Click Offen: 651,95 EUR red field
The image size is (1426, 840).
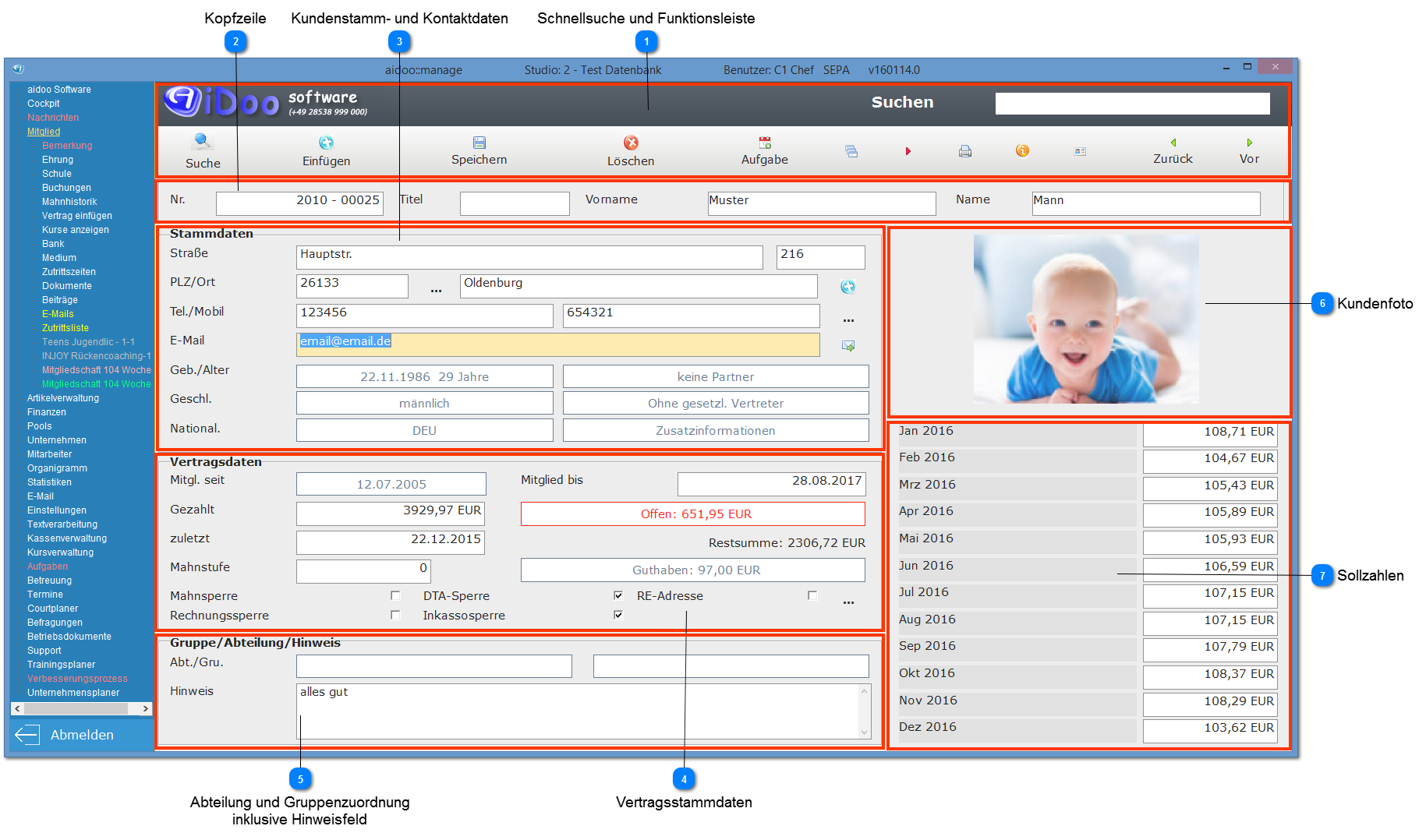tap(693, 514)
